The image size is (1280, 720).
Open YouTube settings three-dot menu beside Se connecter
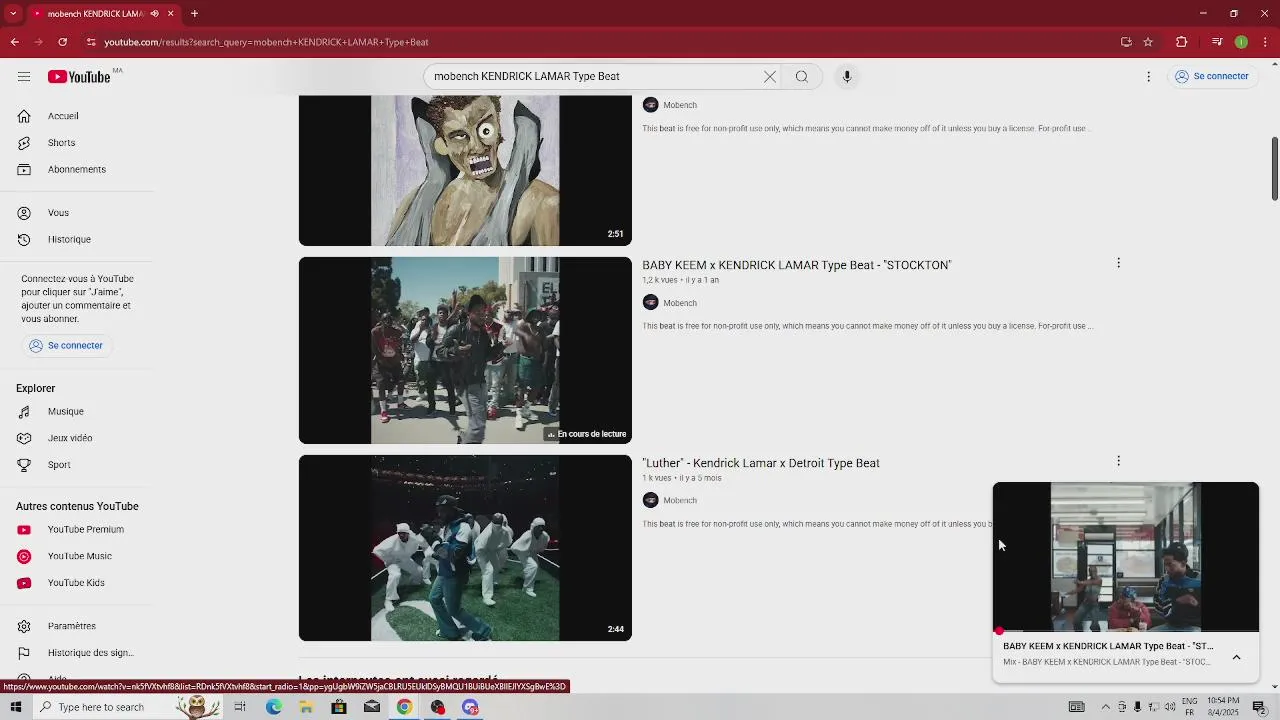(x=1149, y=76)
